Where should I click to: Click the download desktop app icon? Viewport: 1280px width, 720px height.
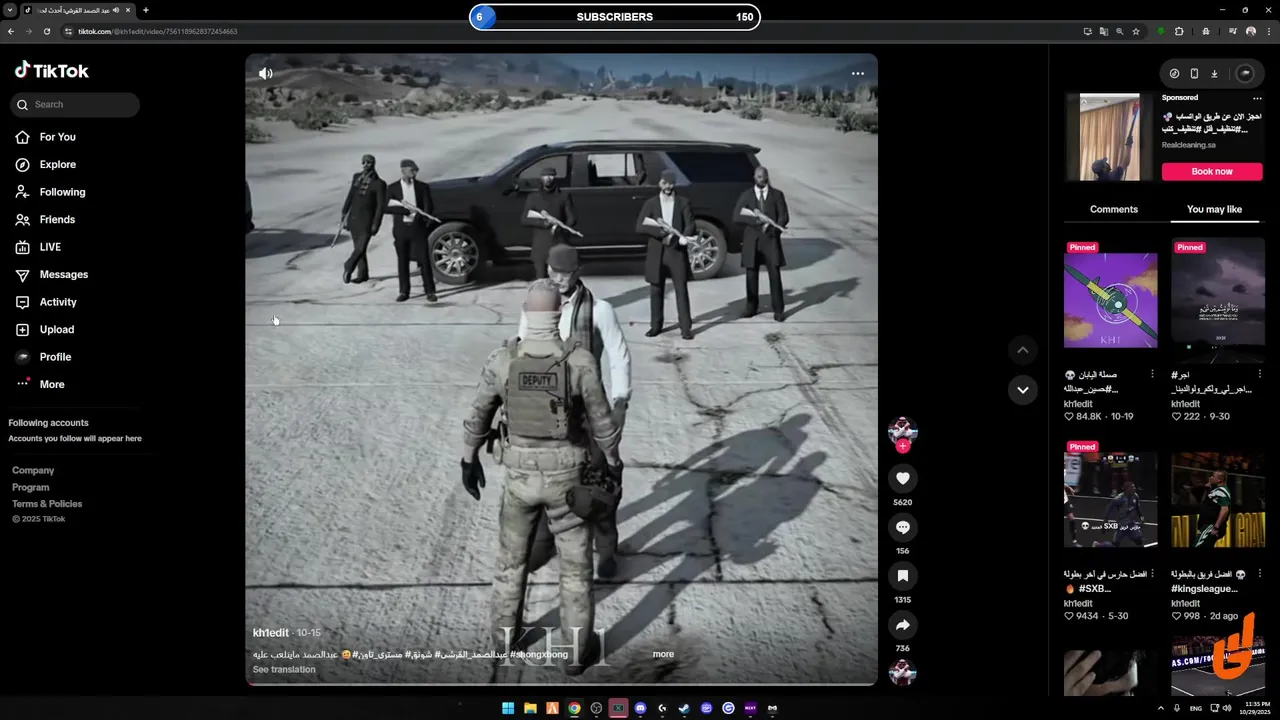click(x=1214, y=73)
